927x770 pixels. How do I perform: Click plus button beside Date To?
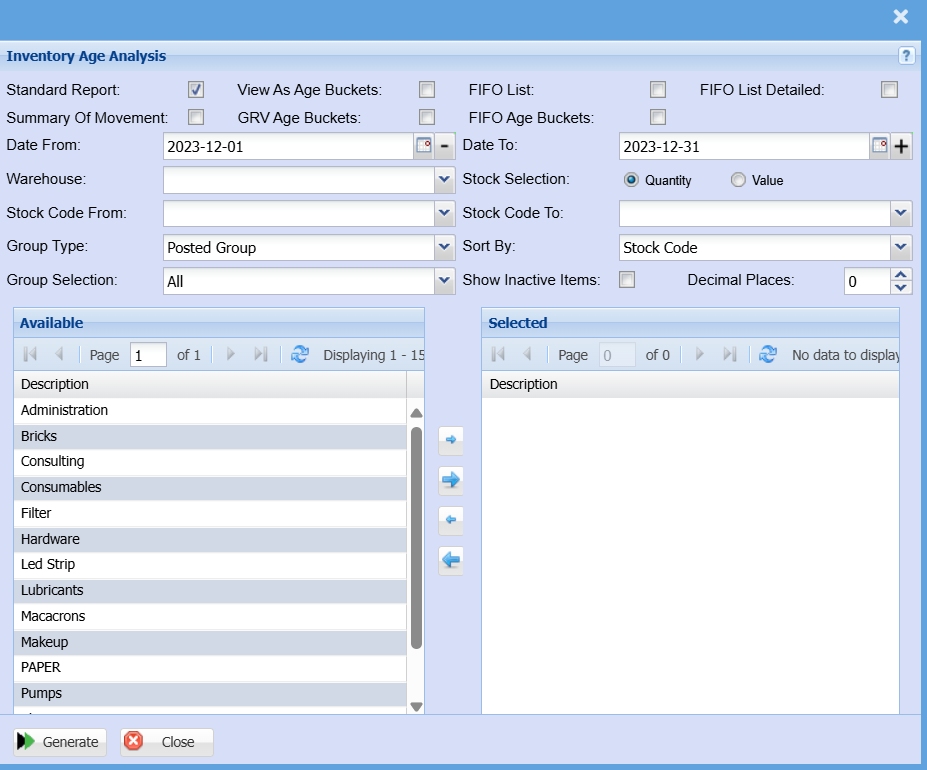click(x=901, y=147)
